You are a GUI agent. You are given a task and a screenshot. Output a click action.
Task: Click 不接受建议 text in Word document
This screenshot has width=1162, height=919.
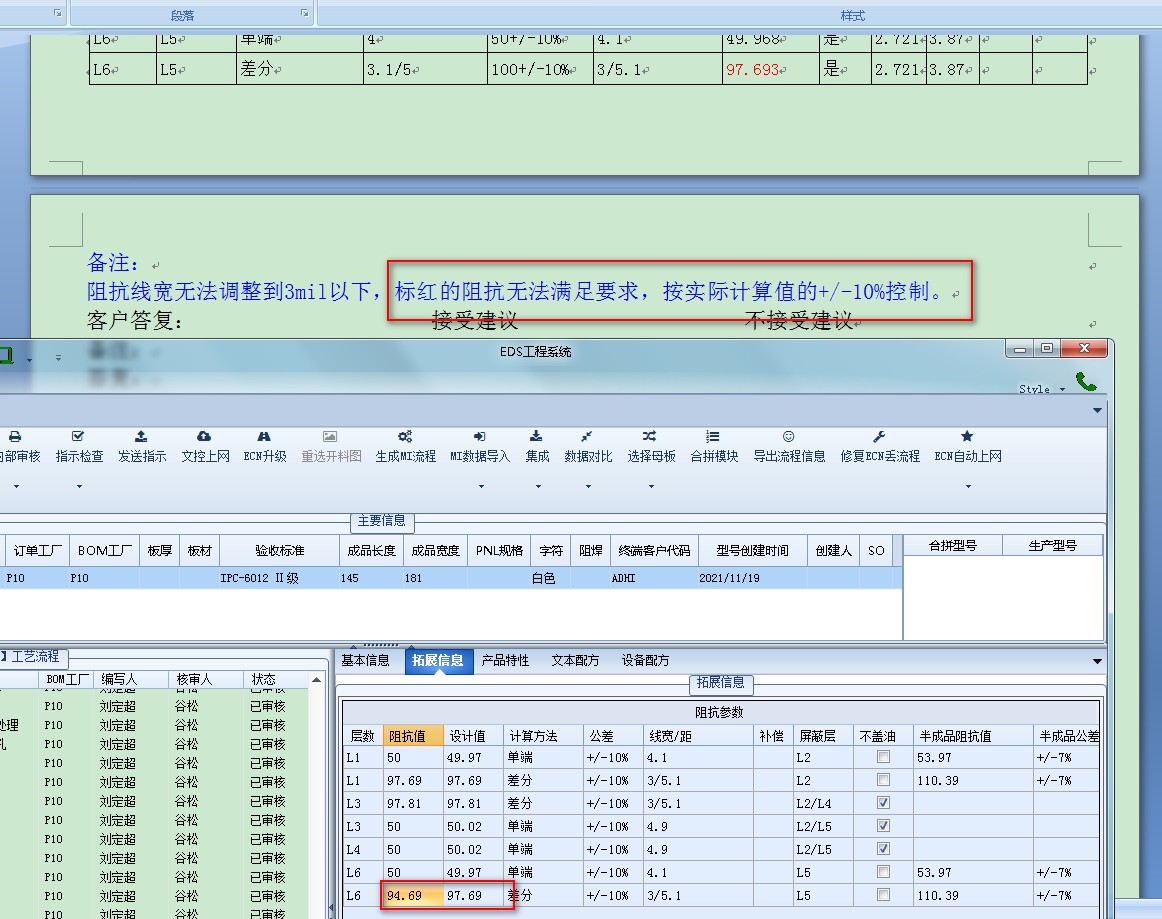pyautogui.click(x=799, y=321)
